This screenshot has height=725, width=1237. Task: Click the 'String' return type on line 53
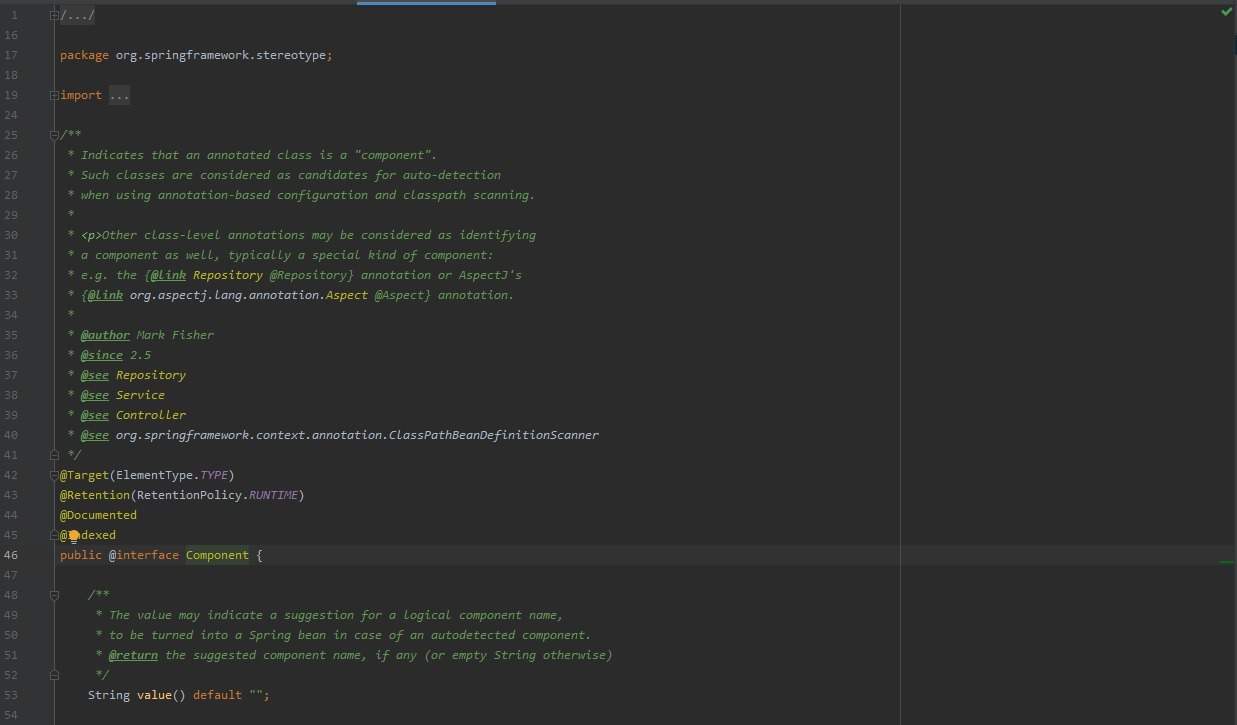click(x=109, y=695)
